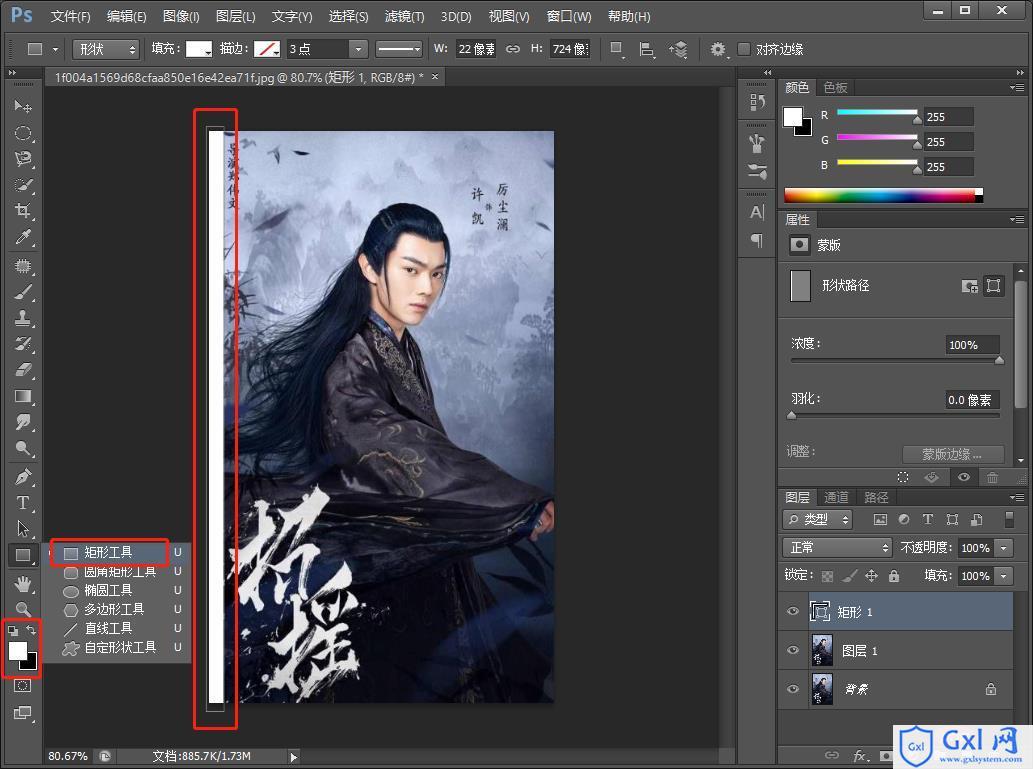Select the Path Selection tool
This screenshot has height=769, width=1033.
point(22,528)
